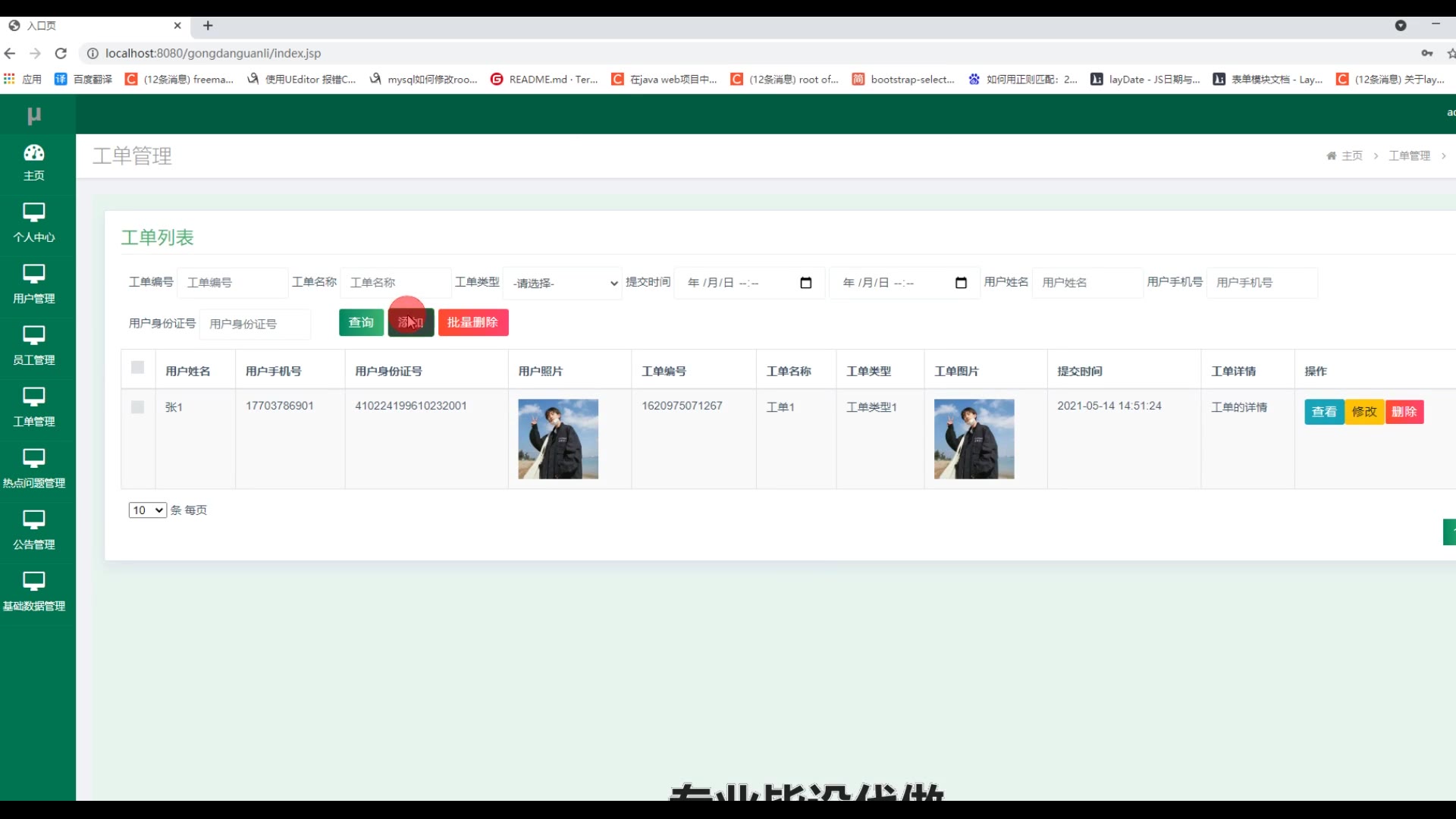Screen dimensions: 1456x819
Task: Click the yellow 修改 button in row
Action: tap(1364, 412)
